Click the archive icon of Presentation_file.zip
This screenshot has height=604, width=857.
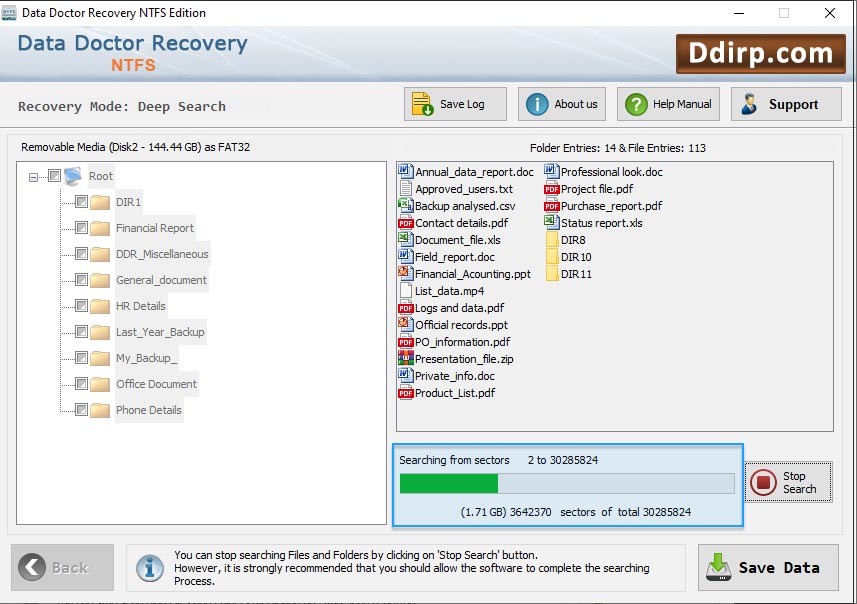[x=406, y=359]
